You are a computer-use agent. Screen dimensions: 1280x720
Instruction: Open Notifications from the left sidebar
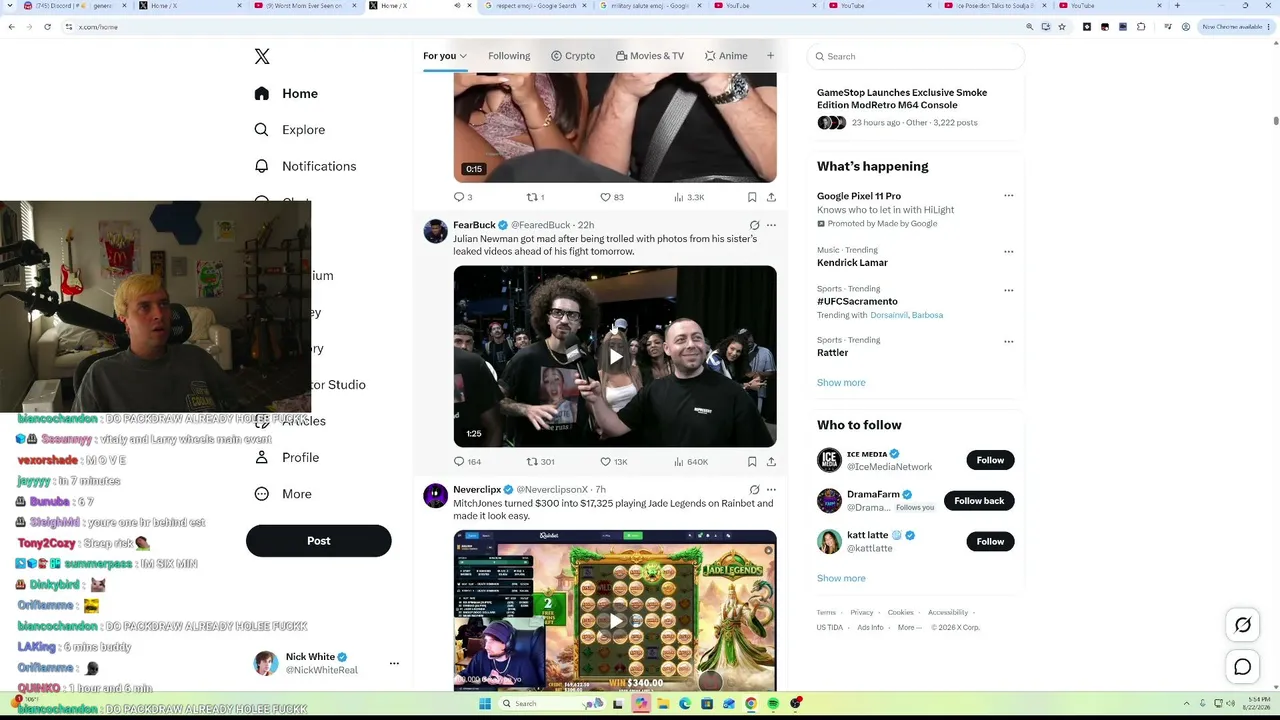tap(305, 166)
